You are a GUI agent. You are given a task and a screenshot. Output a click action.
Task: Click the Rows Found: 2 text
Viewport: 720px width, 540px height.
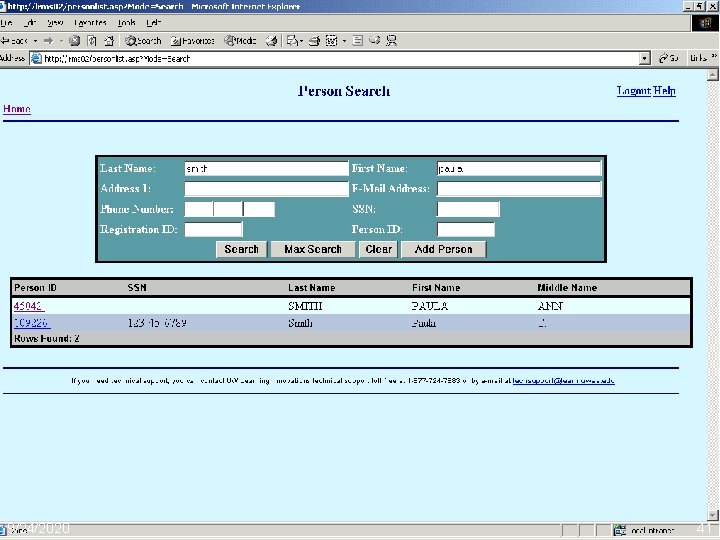pyautogui.click(x=46, y=339)
